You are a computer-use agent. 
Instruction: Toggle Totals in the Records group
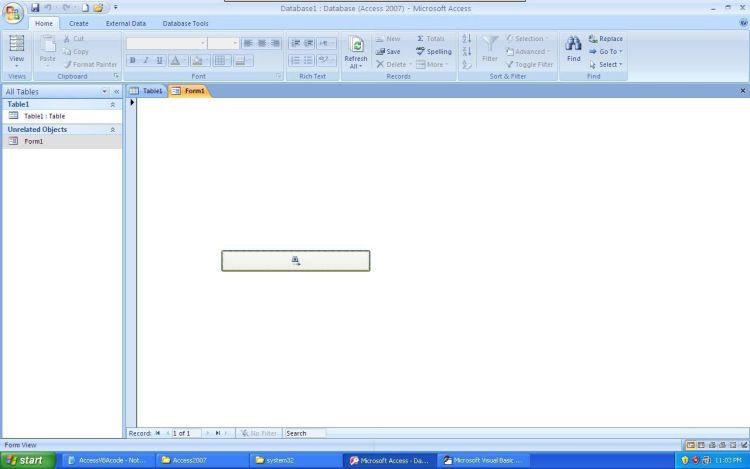(430, 39)
